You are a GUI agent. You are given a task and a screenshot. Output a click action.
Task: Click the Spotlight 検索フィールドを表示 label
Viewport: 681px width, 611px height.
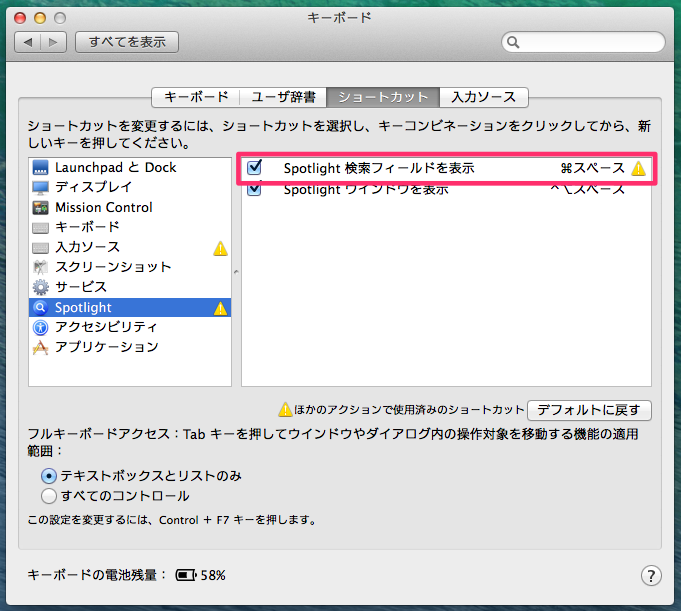tap(379, 168)
